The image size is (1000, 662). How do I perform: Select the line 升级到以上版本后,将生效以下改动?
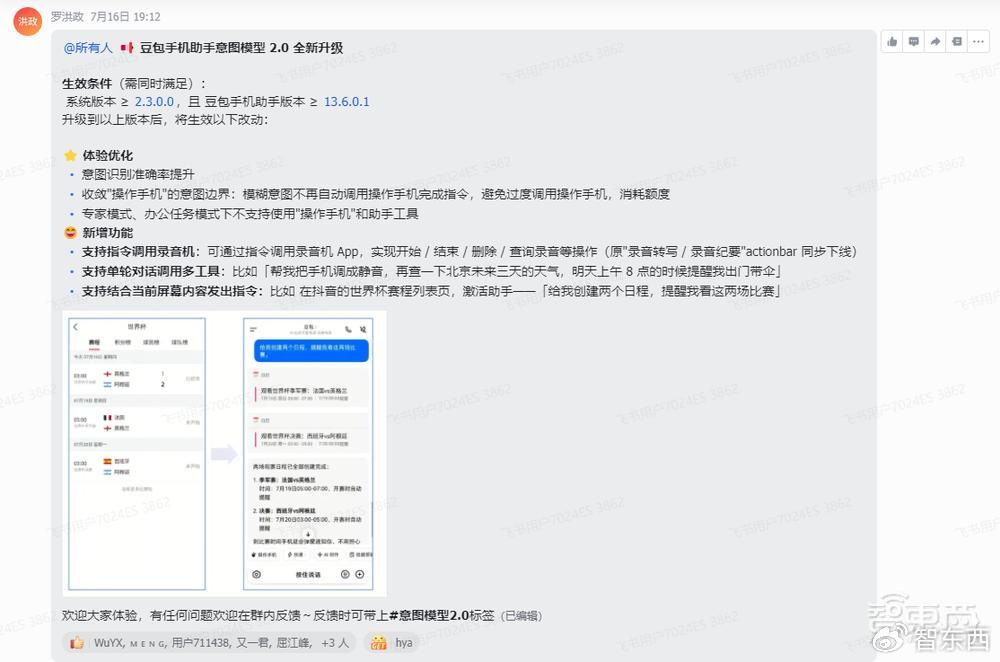pos(166,120)
